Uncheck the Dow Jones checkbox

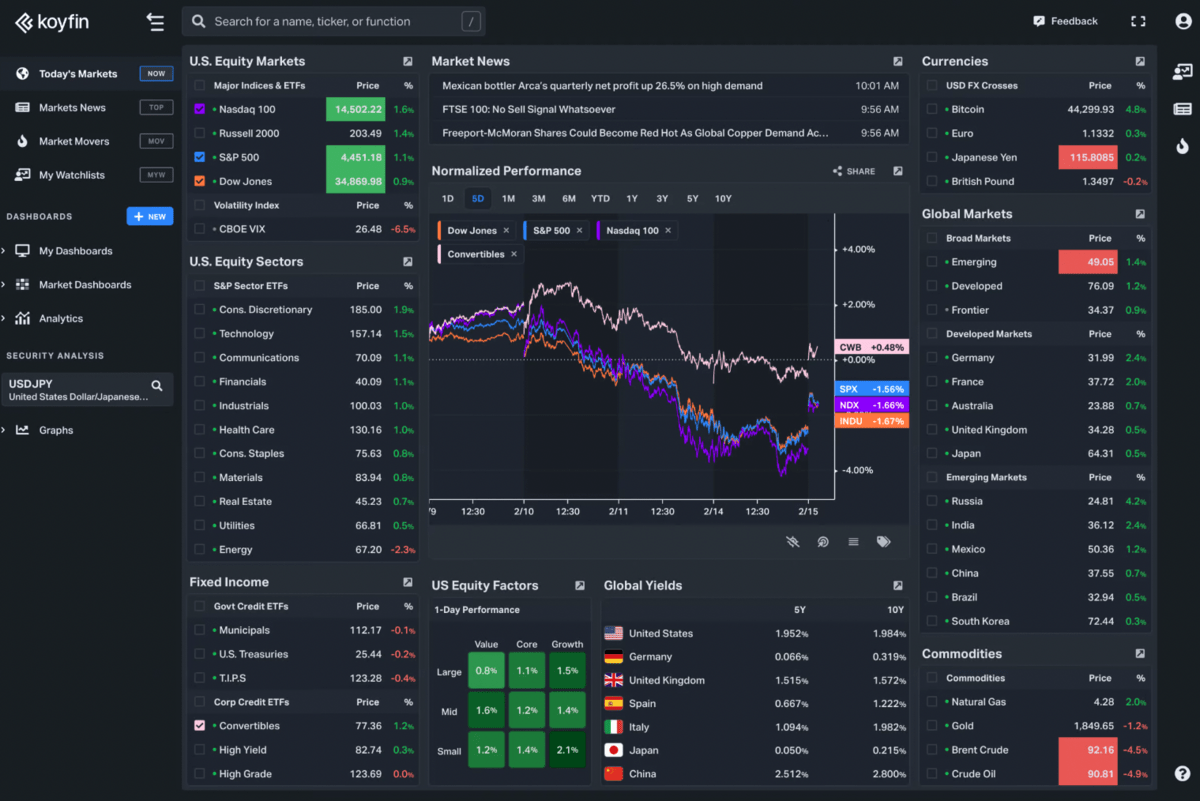click(200, 181)
